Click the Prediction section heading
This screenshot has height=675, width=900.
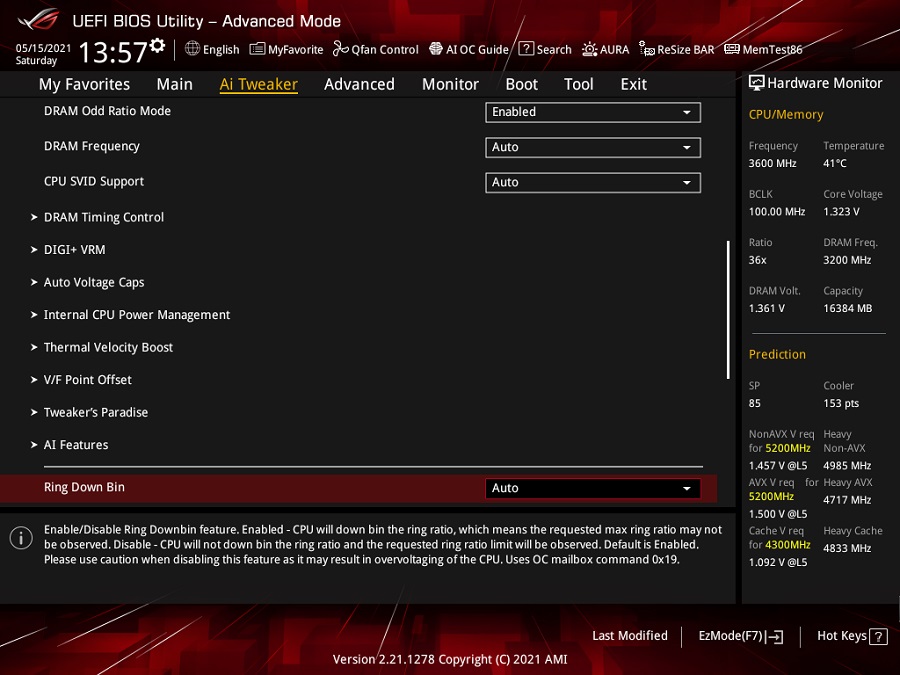(777, 355)
